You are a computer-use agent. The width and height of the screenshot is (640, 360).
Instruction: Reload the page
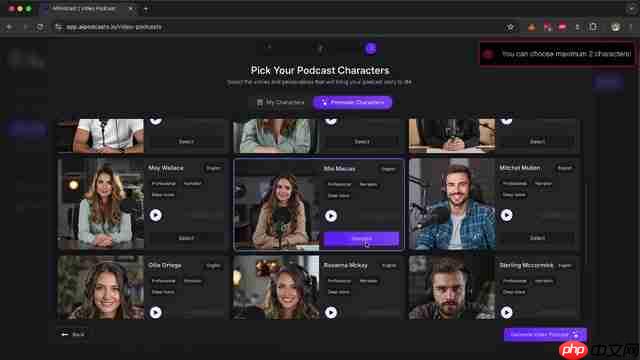(40, 27)
